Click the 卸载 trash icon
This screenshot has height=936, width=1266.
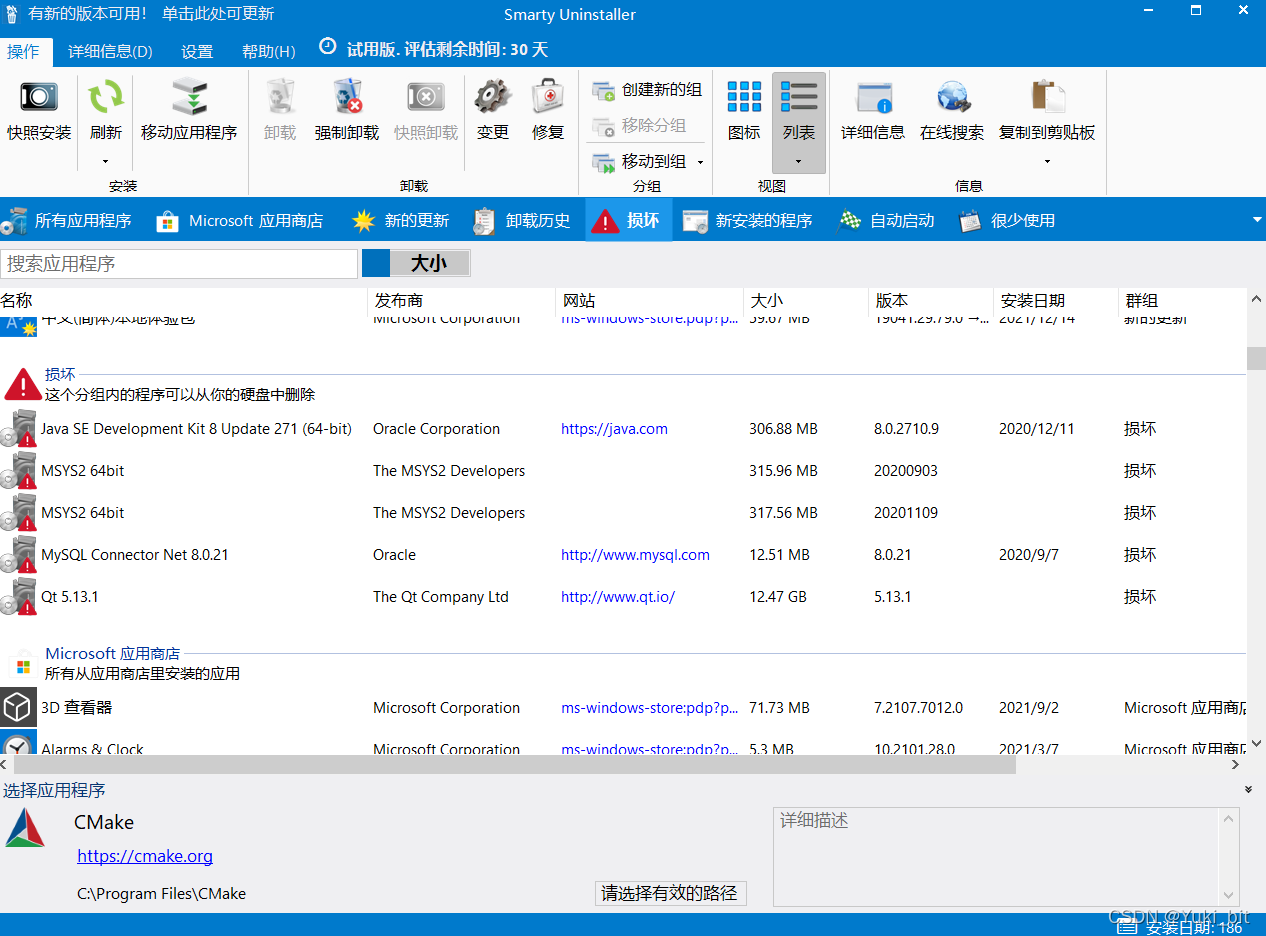click(x=280, y=97)
